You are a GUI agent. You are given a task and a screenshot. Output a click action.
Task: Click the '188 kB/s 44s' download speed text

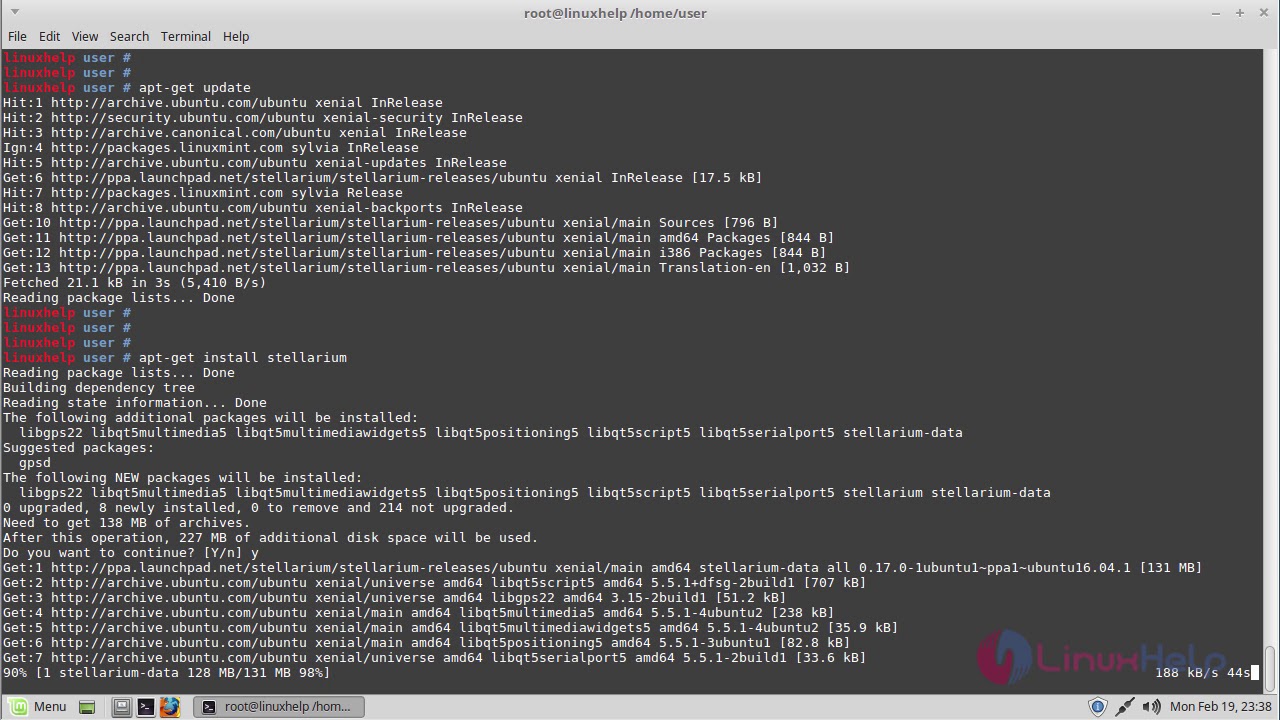[1203, 672]
